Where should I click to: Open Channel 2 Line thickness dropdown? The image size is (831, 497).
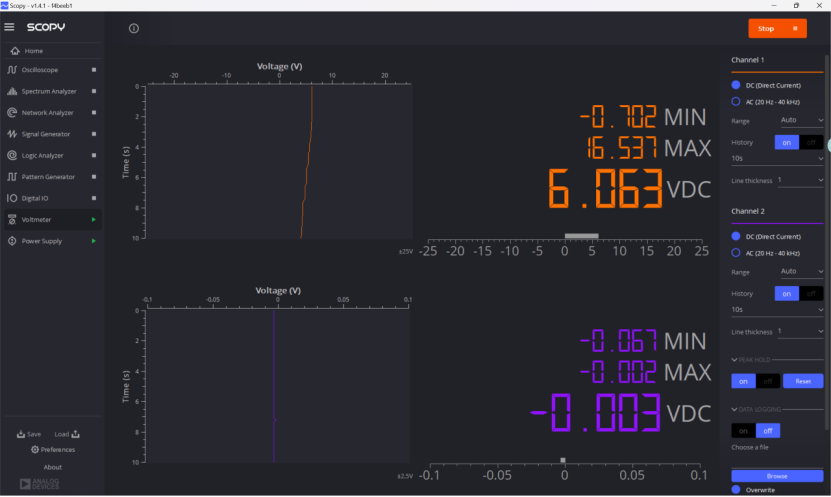coord(800,331)
